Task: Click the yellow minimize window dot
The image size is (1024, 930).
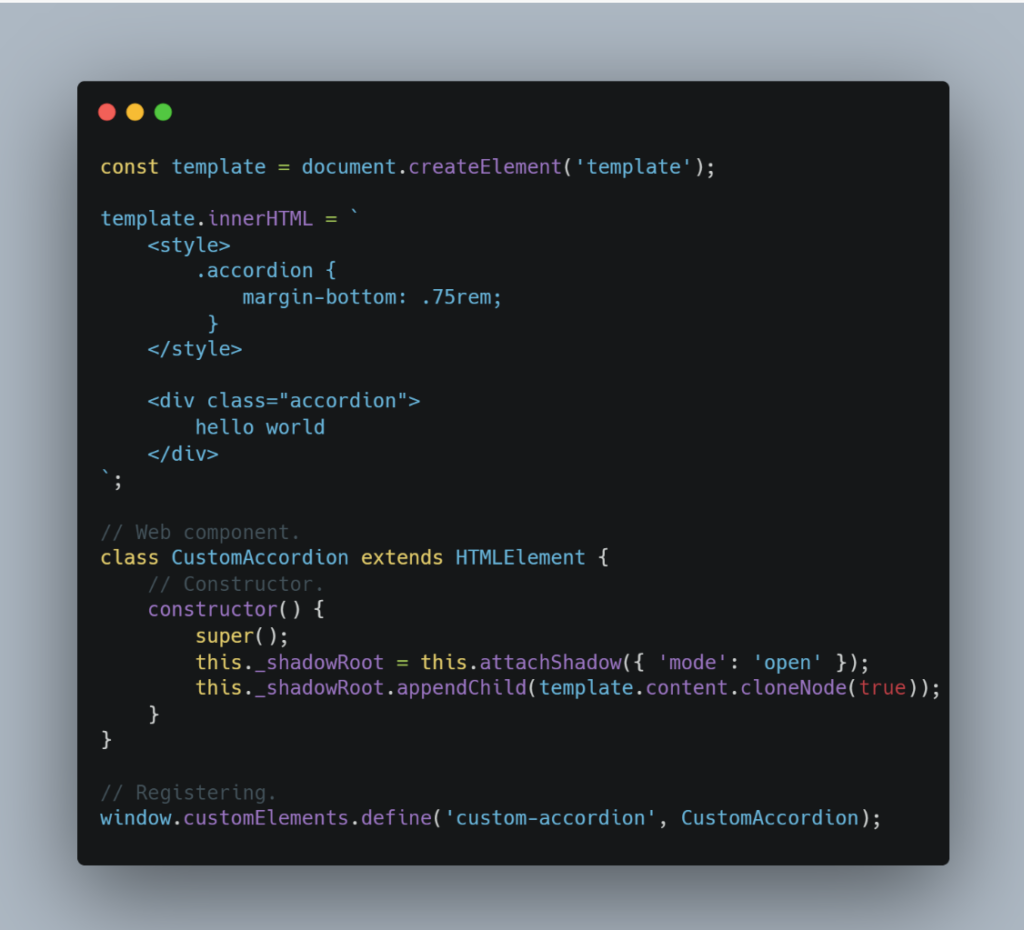Action: click(x=135, y=112)
